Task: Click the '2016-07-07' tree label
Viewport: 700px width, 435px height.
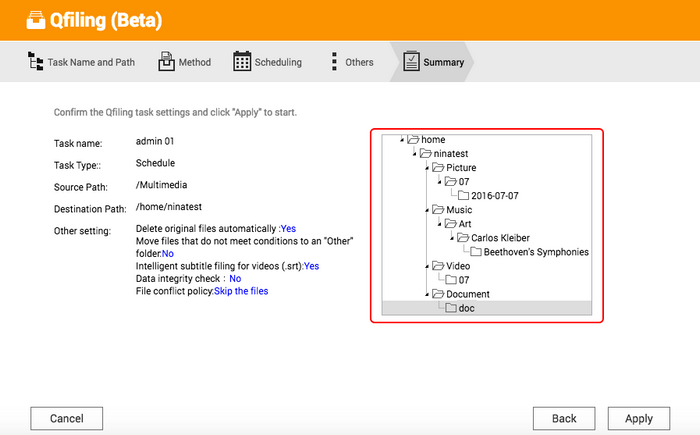Action: click(495, 196)
